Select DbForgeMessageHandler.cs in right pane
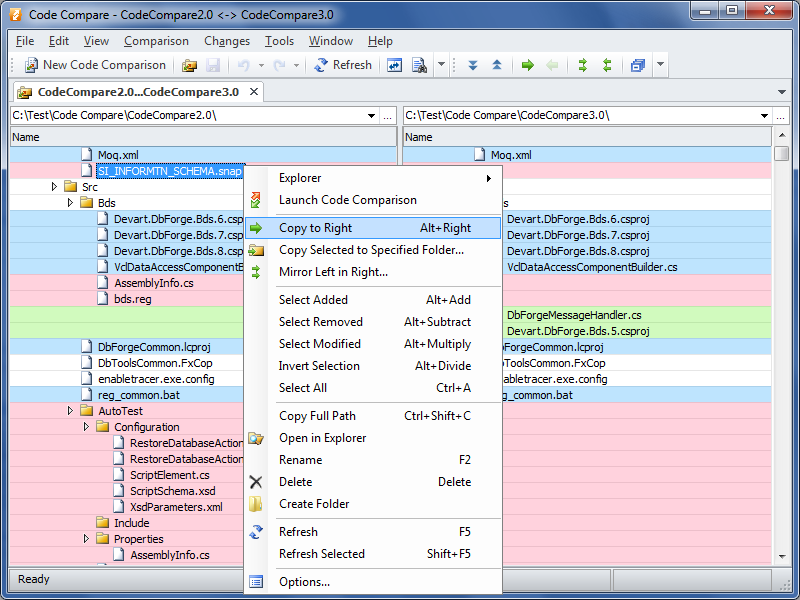800x600 pixels. 574,315
